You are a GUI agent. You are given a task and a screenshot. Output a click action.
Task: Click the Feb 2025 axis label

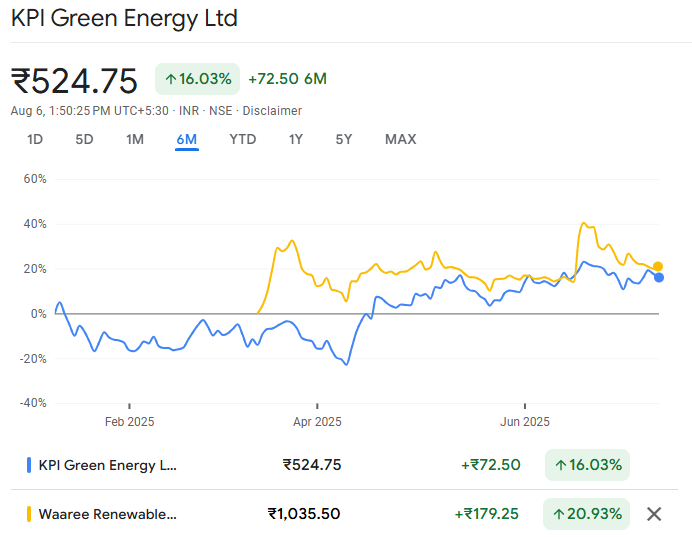click(129, 422)
